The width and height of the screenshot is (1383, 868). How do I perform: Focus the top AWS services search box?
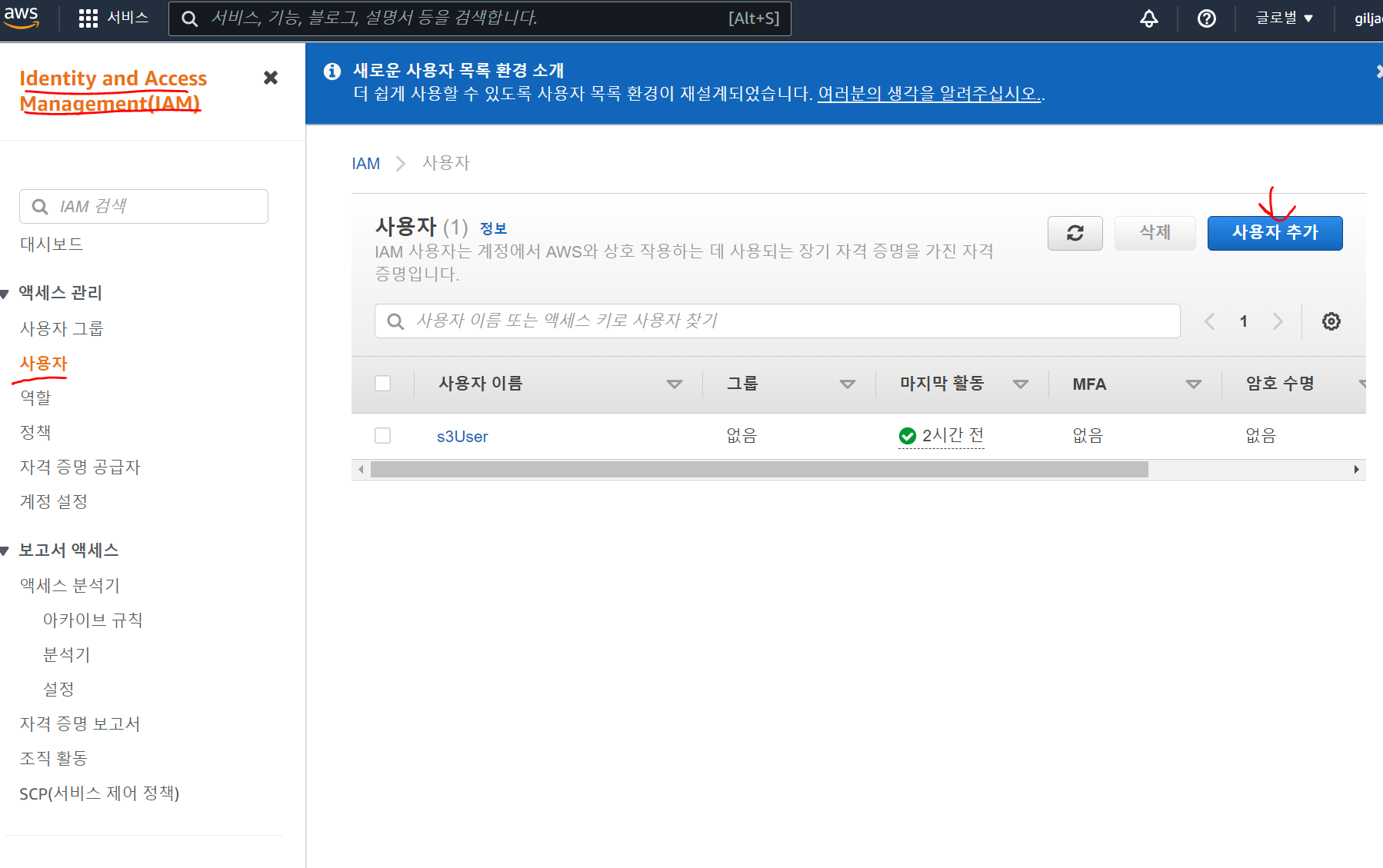coord(479,18)
